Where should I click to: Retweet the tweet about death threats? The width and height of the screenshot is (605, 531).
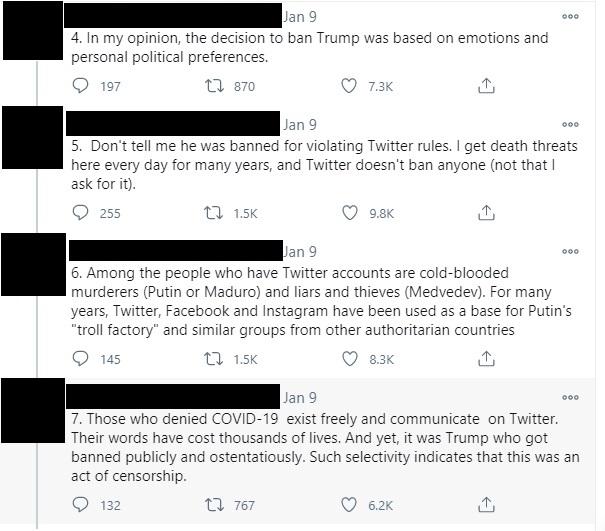coord(213,213)
